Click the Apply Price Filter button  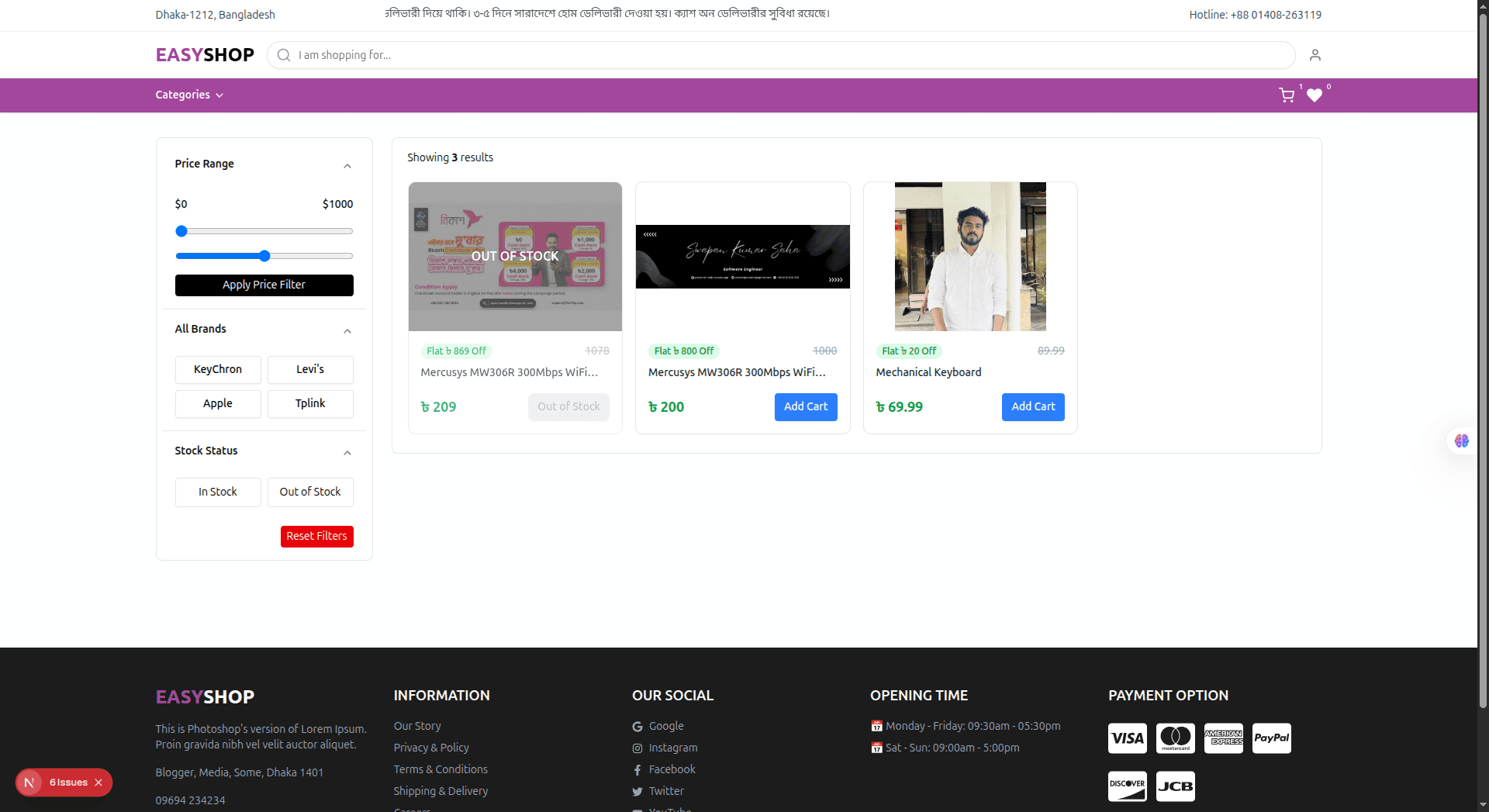264,285
